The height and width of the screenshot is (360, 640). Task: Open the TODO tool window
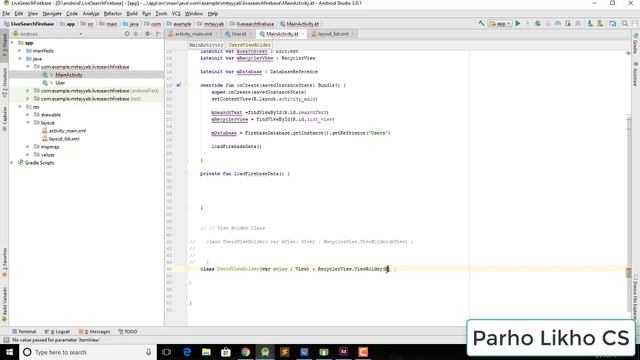[128, 331]
